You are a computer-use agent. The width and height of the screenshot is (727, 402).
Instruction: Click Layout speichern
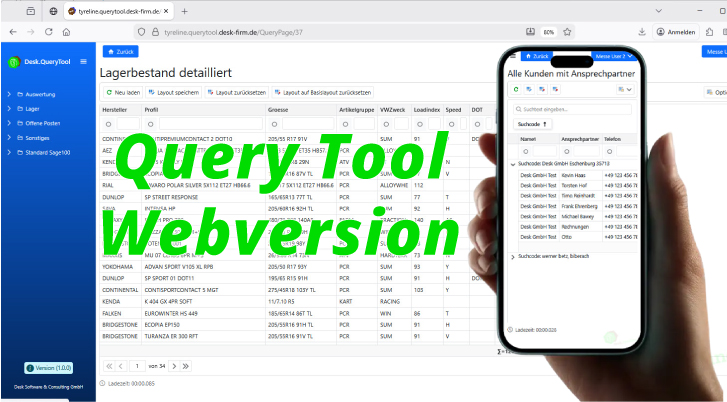(173, 92)
